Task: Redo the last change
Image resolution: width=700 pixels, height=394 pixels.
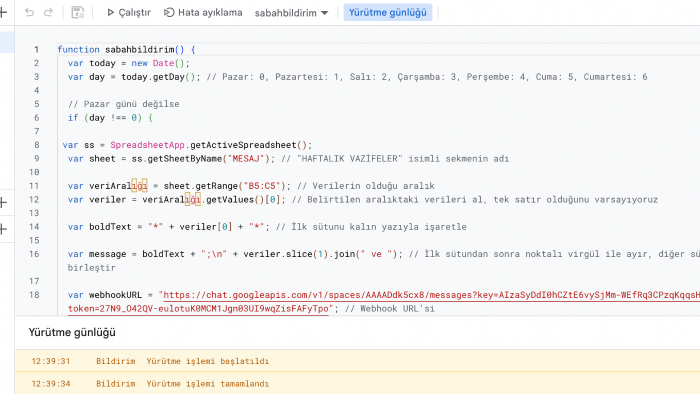Action: (48, 12)
